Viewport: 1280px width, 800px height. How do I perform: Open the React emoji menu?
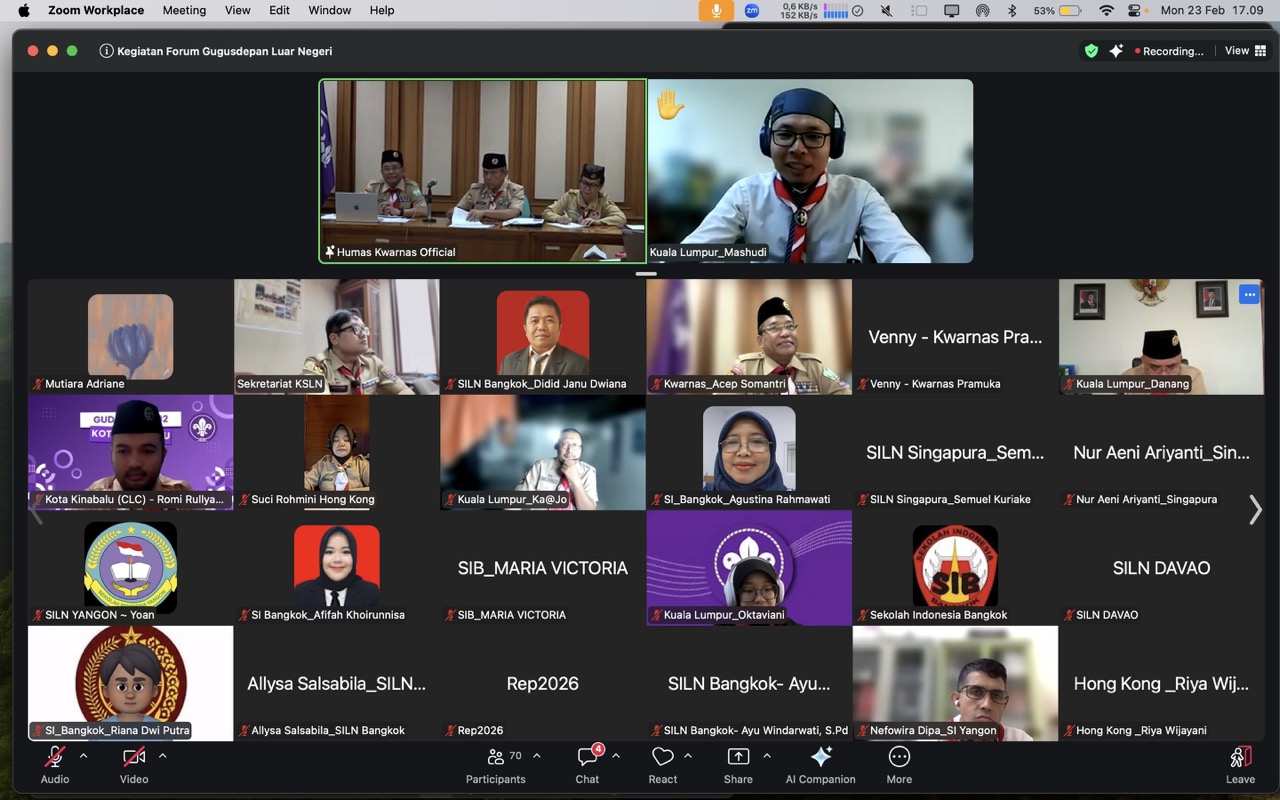(x=662, y=765)
